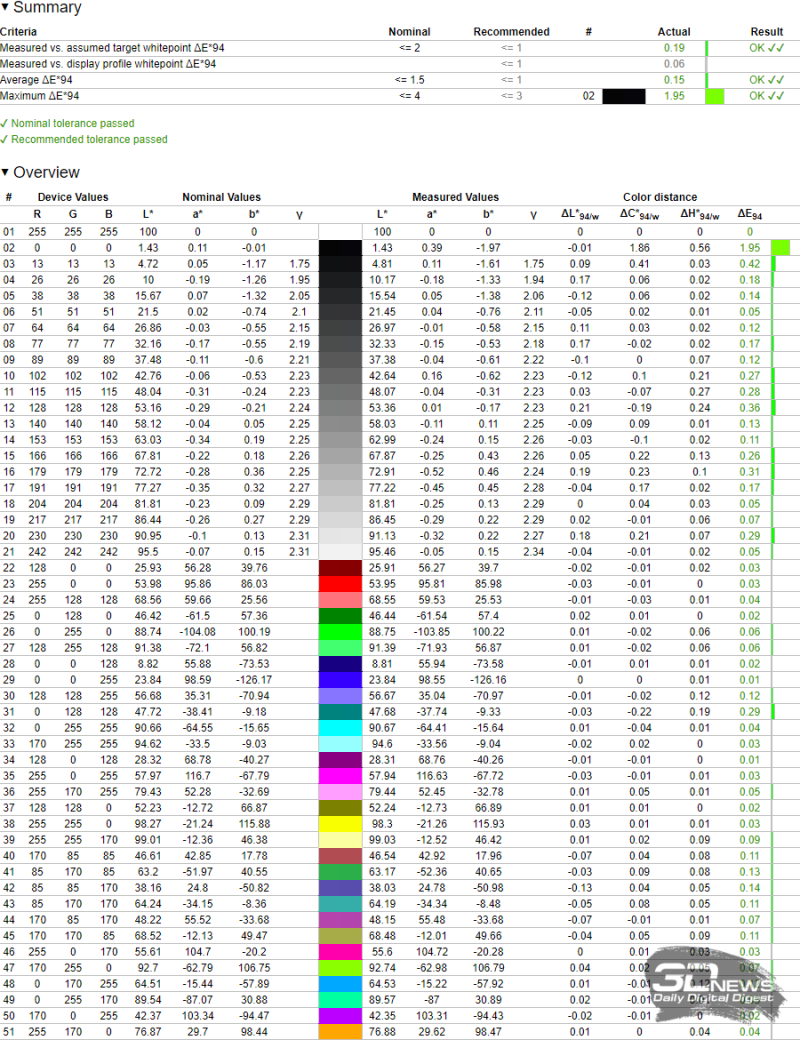The height and width of the screenshot is (1040, 800).
Task: Select the magenta swatch in row 35
Action: point(344,775)
